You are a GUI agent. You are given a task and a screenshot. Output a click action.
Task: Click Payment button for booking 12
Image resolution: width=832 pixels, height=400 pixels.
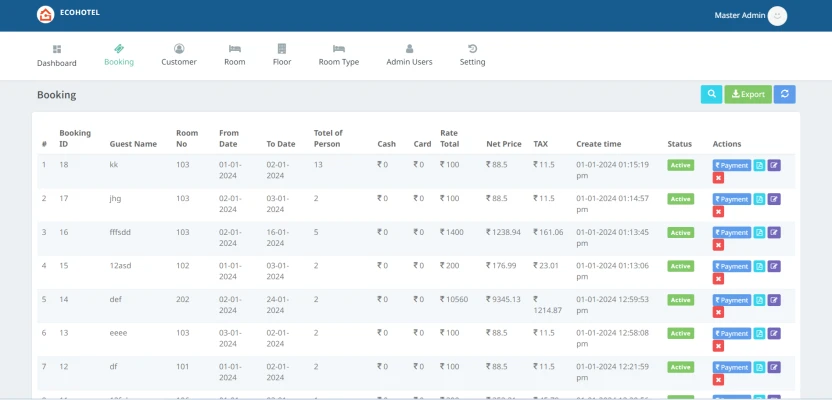tap(731, 367)
